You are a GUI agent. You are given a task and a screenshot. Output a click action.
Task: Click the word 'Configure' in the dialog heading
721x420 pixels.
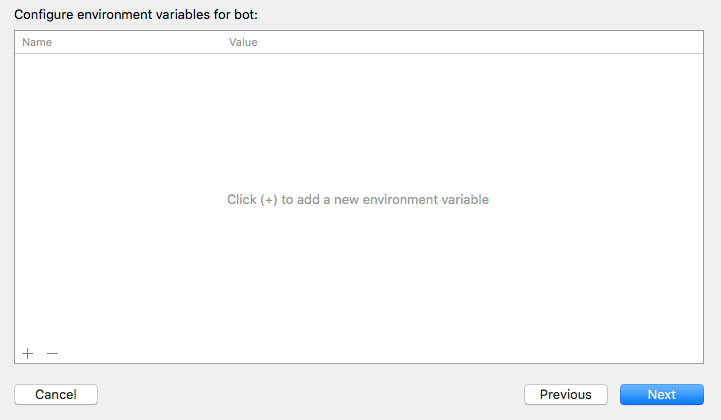coord(44,14)
